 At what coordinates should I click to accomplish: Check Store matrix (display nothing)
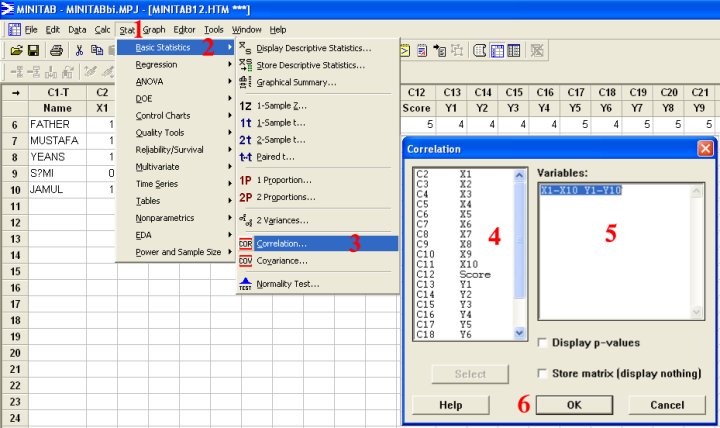click(543, 373)
